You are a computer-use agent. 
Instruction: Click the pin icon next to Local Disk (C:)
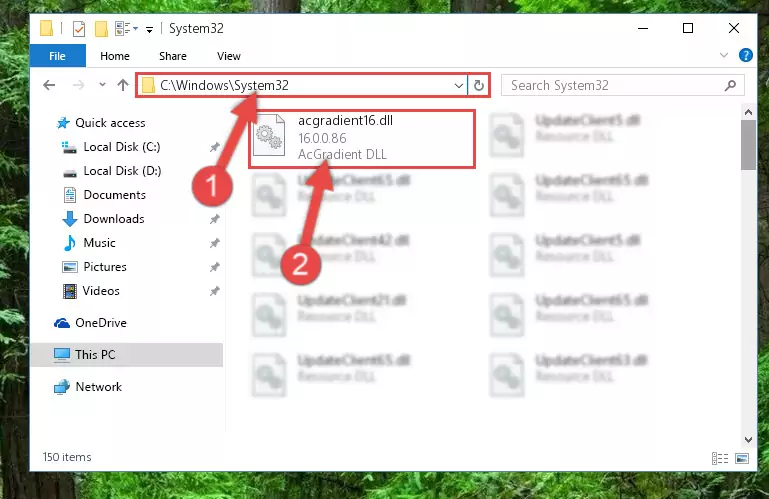(214, 147)
